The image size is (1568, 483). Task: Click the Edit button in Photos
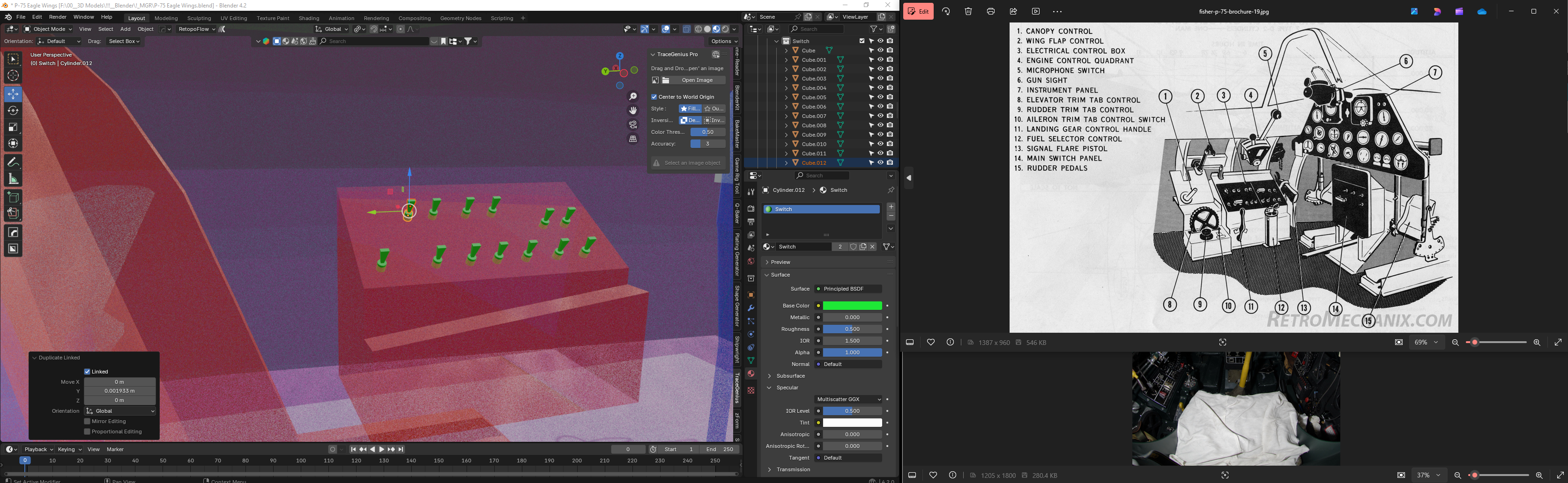(919, 12)
